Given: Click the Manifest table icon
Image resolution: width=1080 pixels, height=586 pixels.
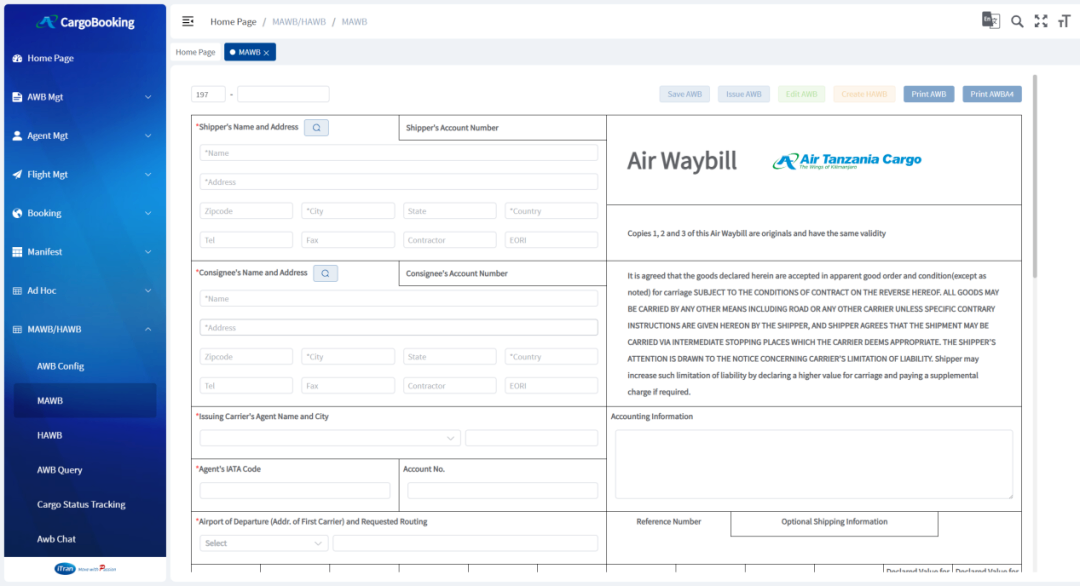Looking at the screenshot, I should pyautogui.click(x=17, y=252).
